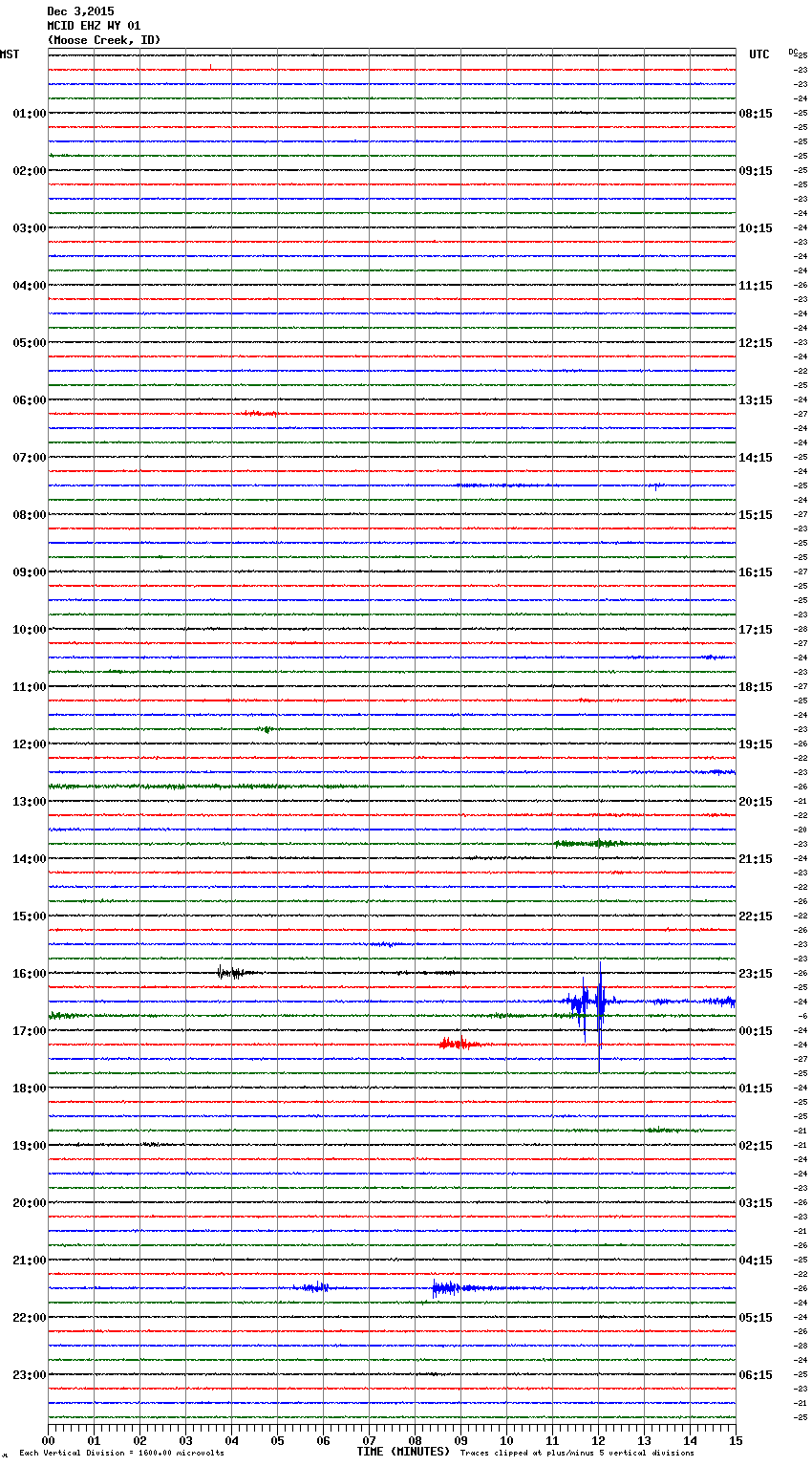The width and height of the screenshot is (812, 1466).
Task: Click the location label '(Moose Creek, ID)'
Action: [104, 40]
